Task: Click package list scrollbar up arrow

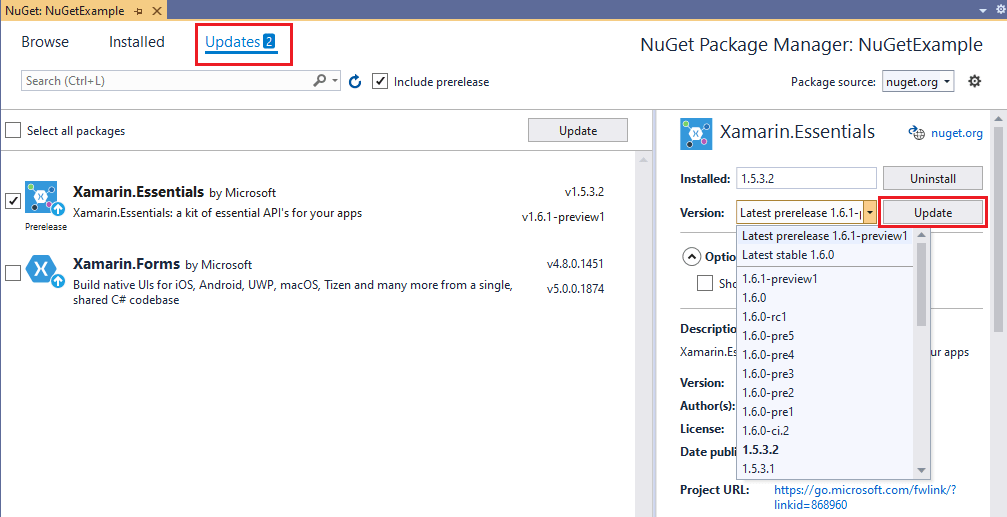Action: point(643,159)
